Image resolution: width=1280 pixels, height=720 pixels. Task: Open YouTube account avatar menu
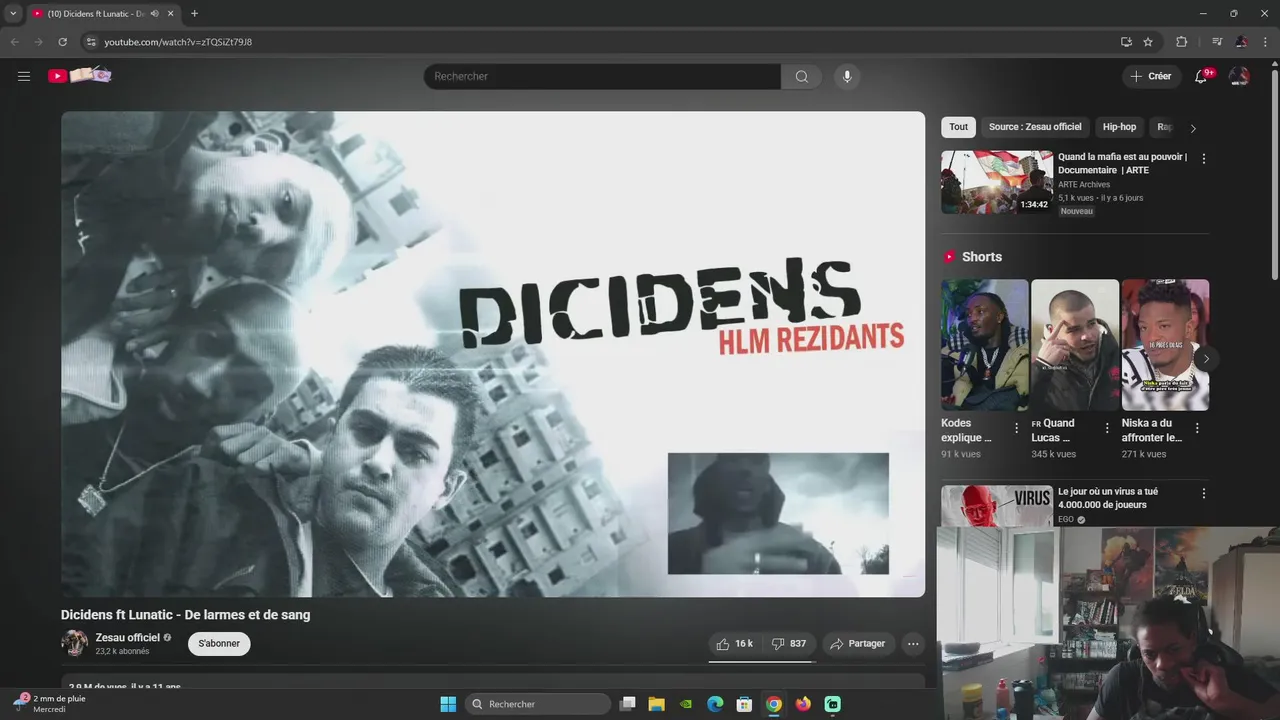1239,76
